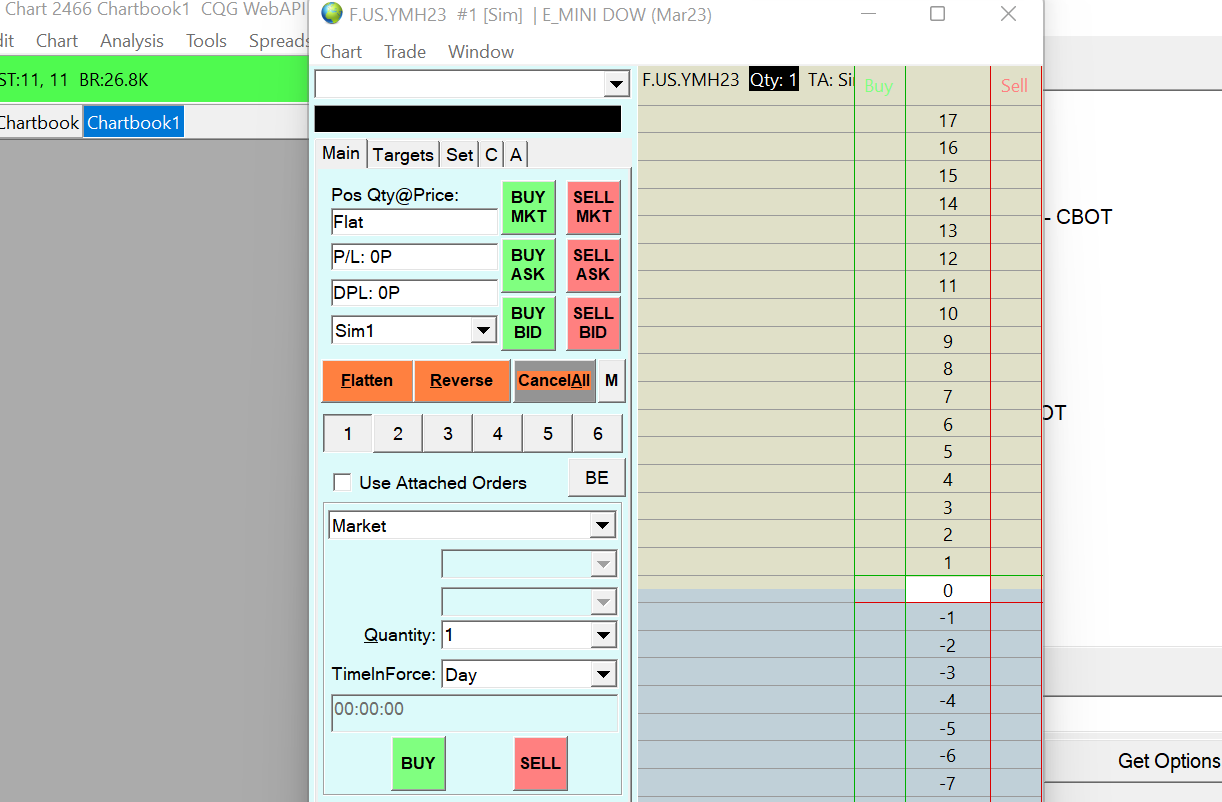Open second disabled dropdown above Quantity

coord(603,602)
